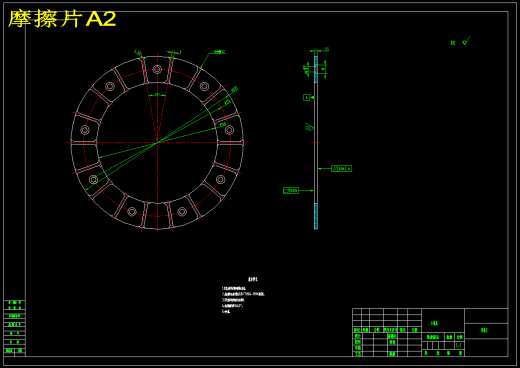
Task: Select the 1:1 scale cell in title block
Action: pos(459,345)
